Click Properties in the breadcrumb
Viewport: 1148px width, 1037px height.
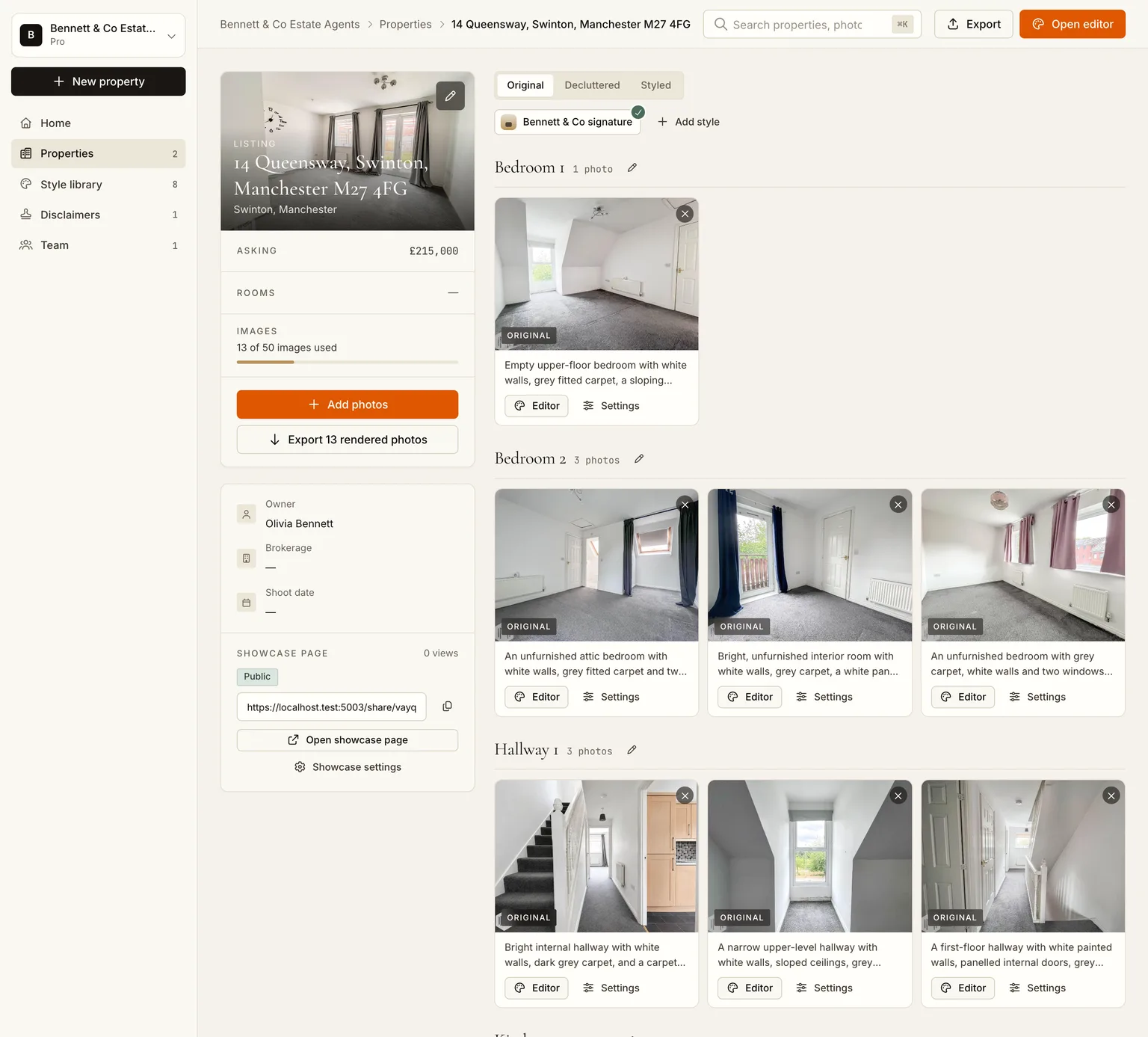405,24
